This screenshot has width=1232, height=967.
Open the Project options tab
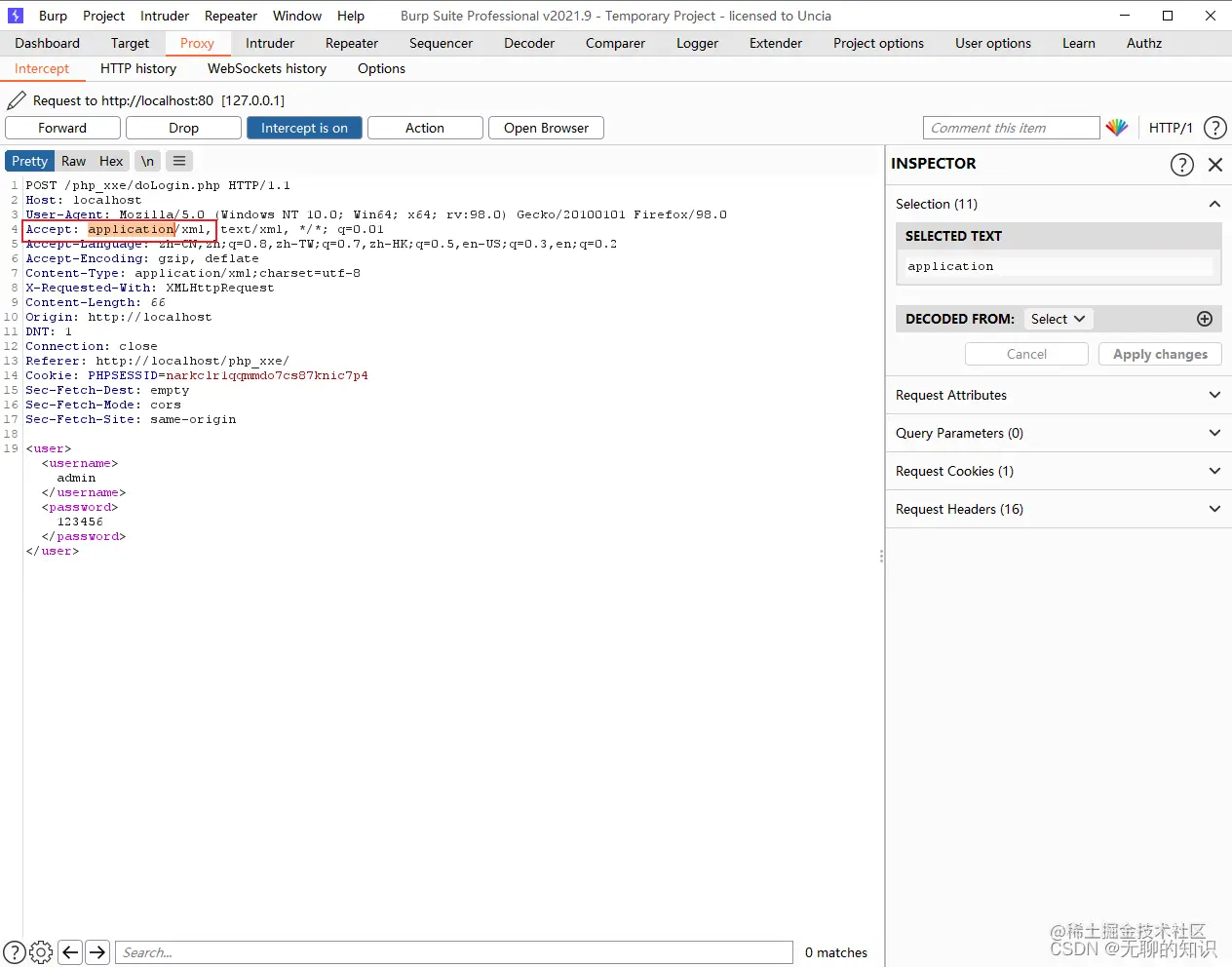click(x=878, y=43)
